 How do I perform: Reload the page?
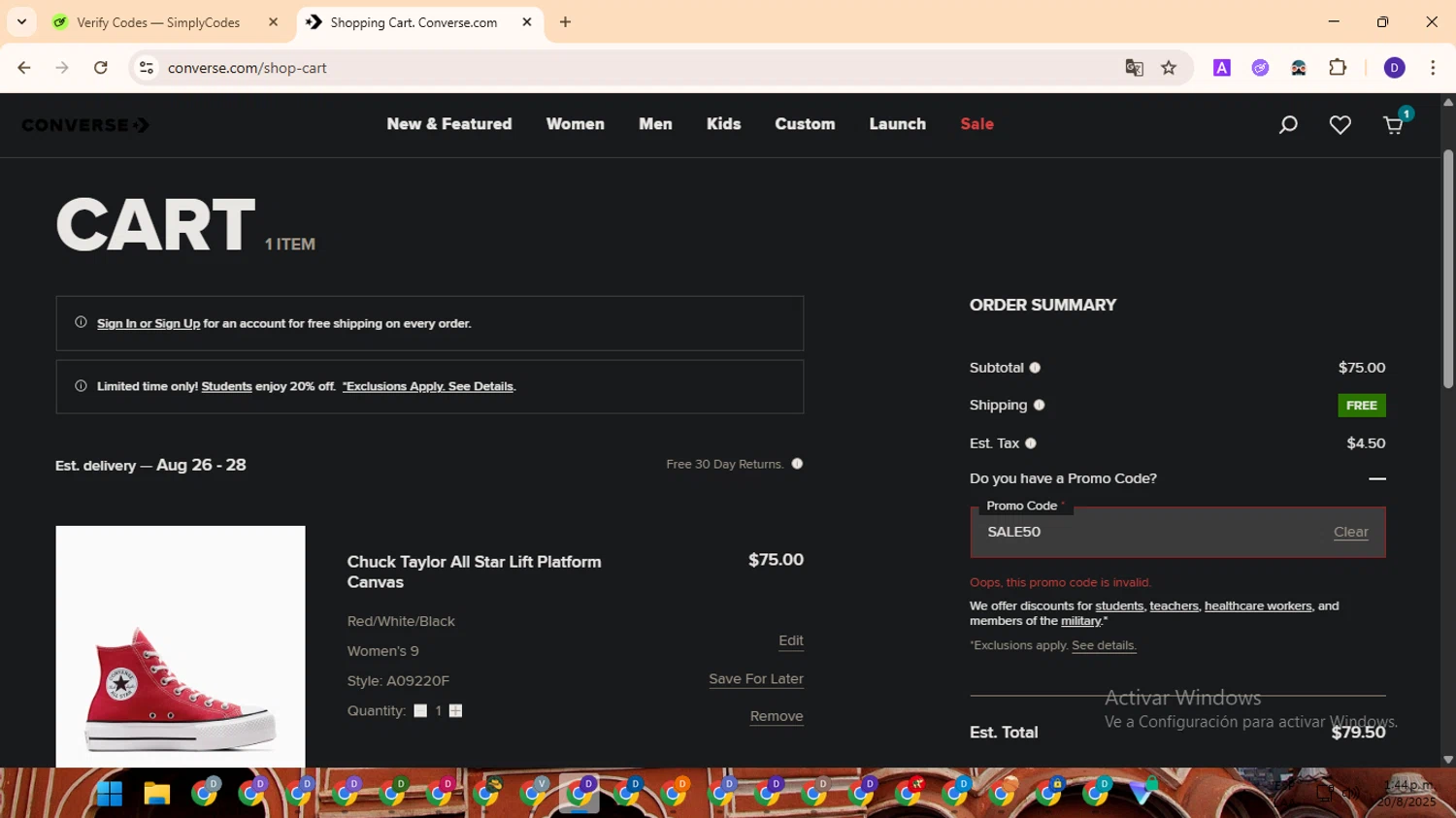coord(100,68)
